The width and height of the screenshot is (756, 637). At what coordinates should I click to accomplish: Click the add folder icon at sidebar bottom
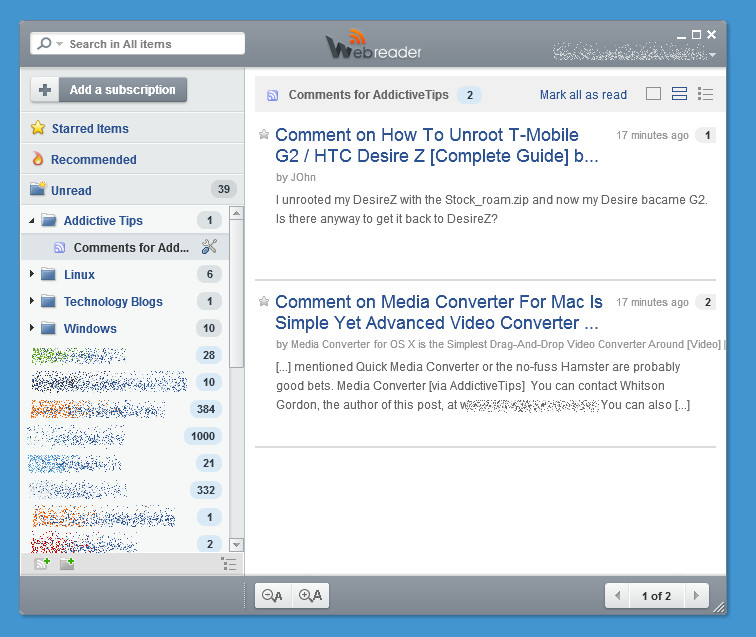[67, 563]
